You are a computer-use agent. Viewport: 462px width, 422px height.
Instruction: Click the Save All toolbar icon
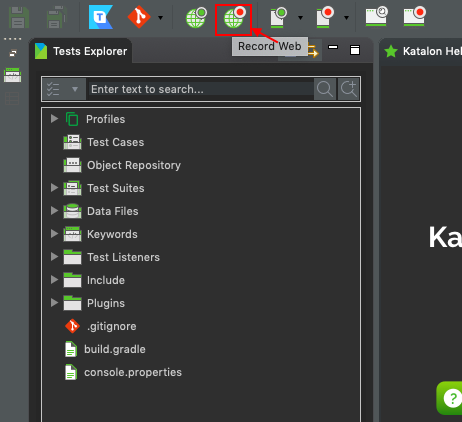click(57, 17)
